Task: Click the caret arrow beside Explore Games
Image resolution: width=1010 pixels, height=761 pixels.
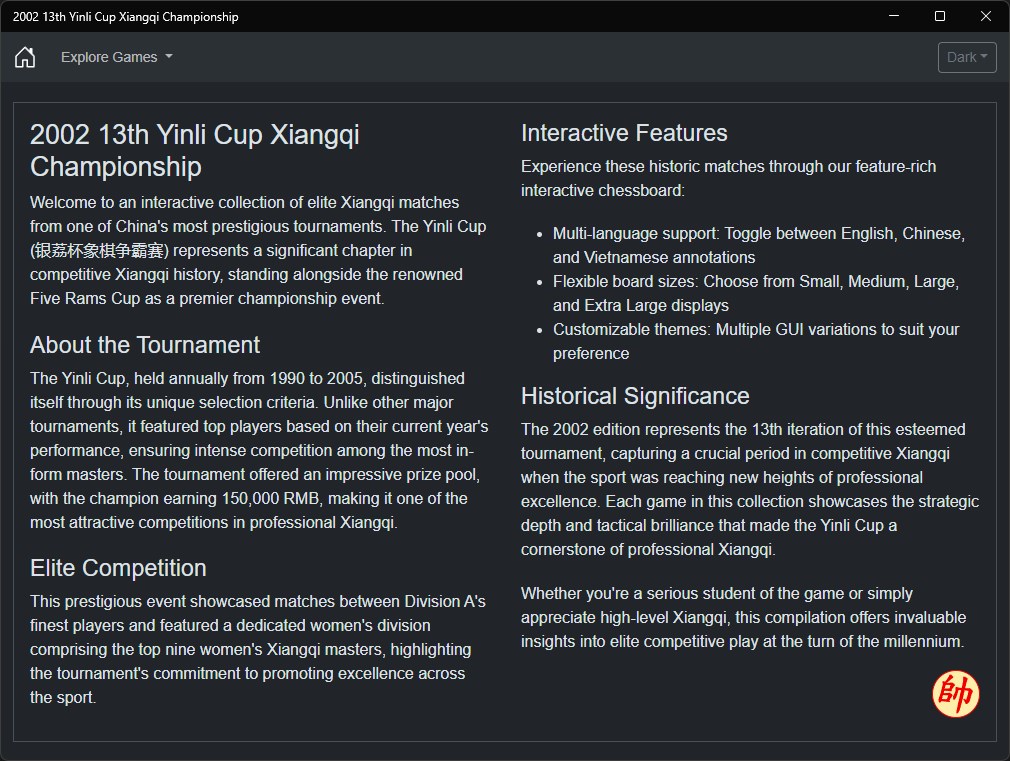Action: click(x=169, y=57)
